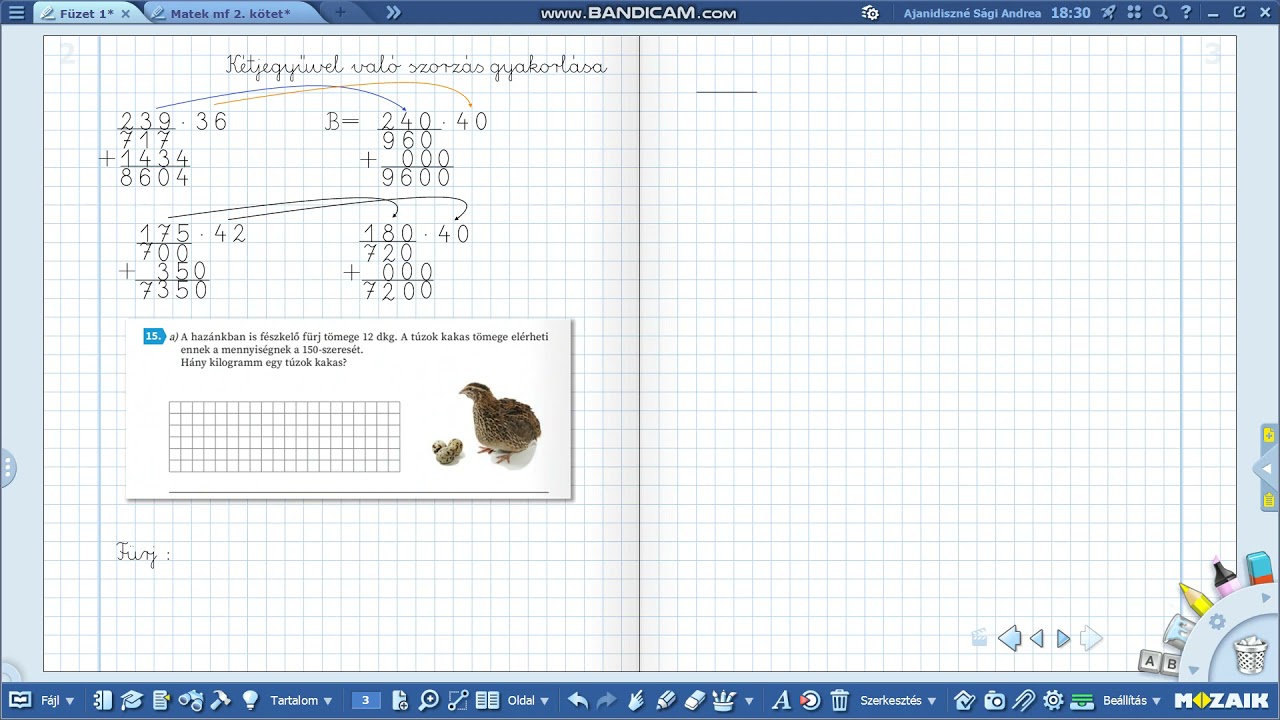Screen dimensions: 1280x720
Task: Expand the drawing tools dropdown arrow
Action: (749, 702)
